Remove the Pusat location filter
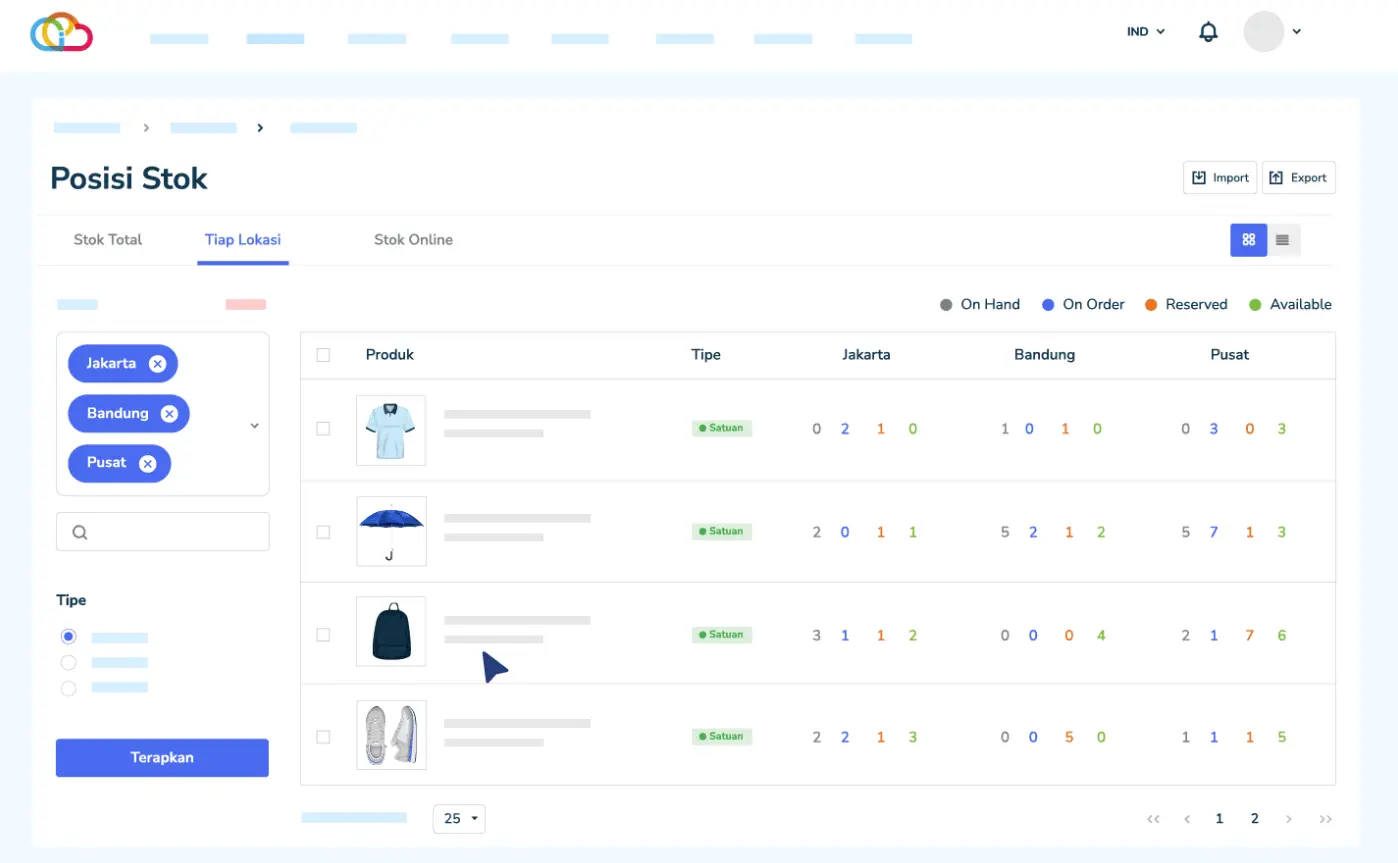Screen dimensions: 1398x863 click(148, 463)
